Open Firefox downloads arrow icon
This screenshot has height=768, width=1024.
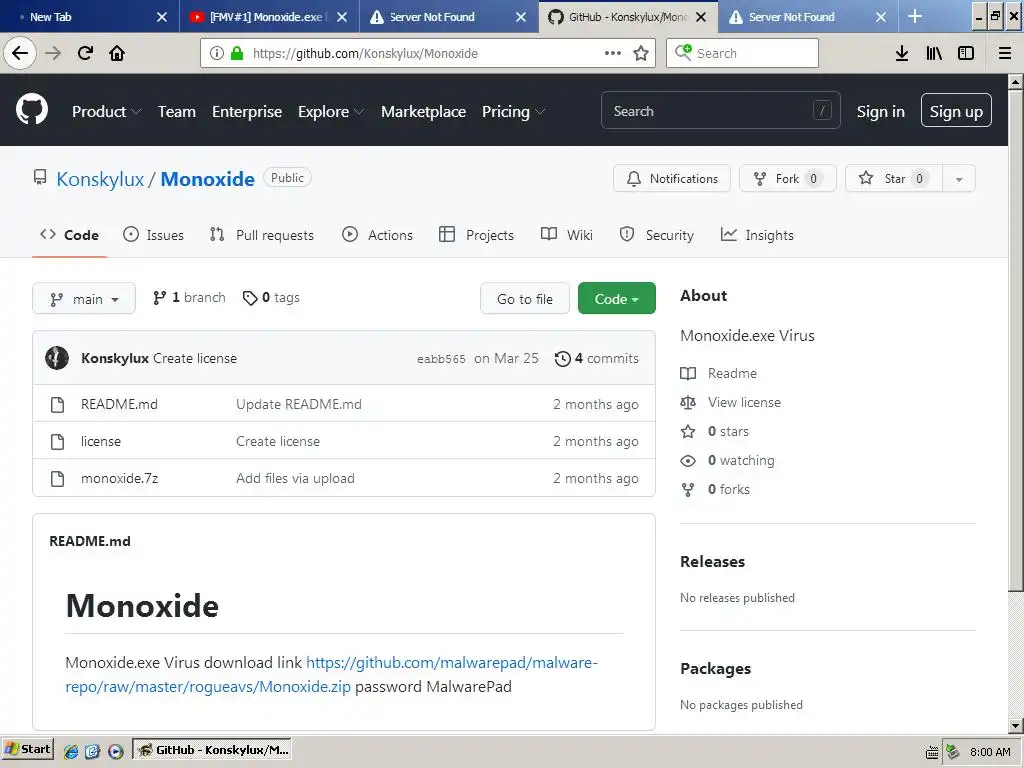[902, 53]
